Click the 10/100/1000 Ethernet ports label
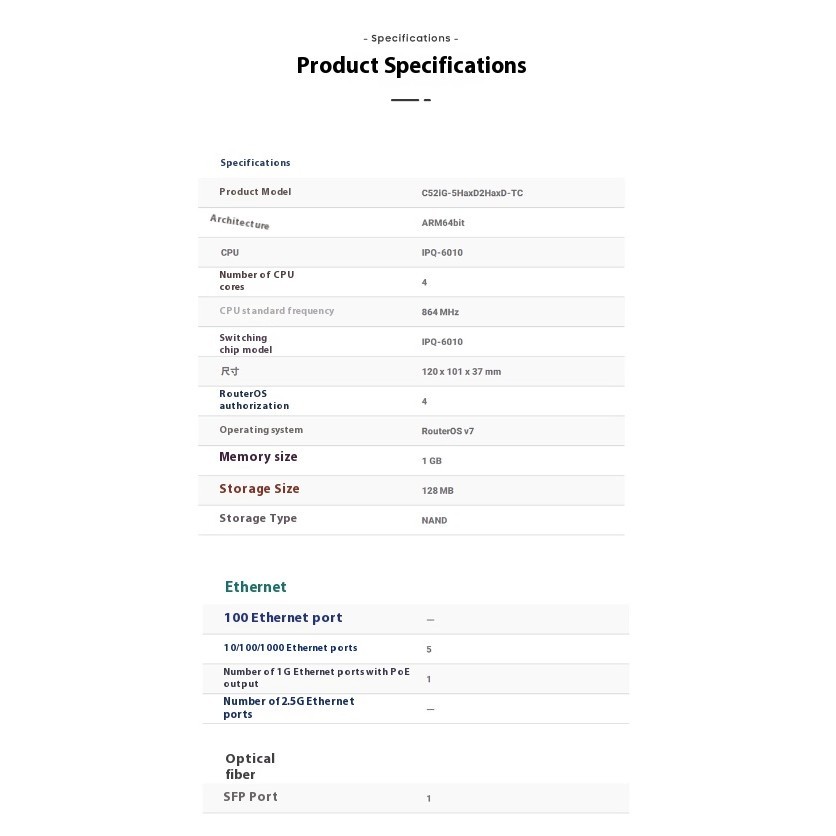 pos(290,648)
